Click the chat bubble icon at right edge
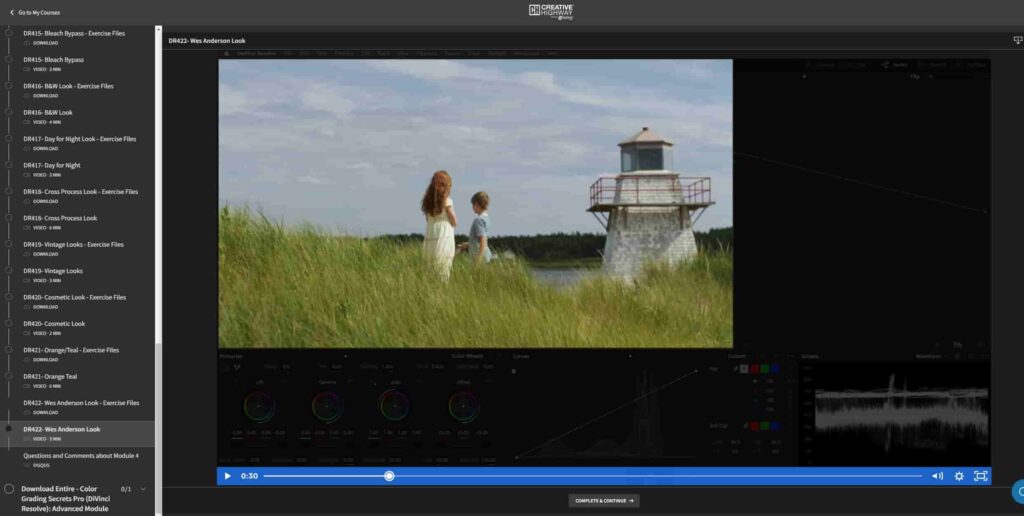This screenshot has width=1024, height=516. 1019,491
